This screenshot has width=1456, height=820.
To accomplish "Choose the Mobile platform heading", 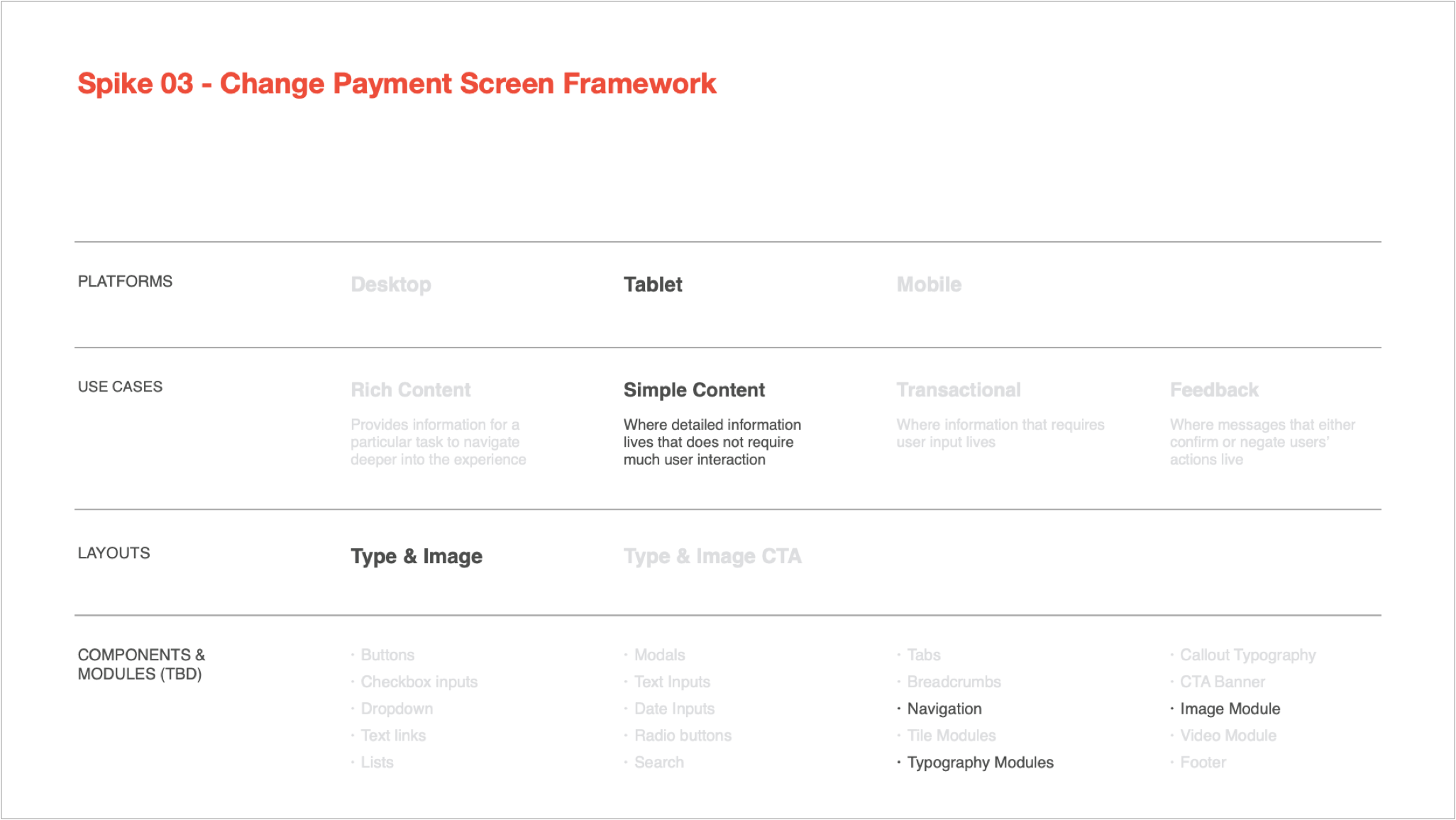I will 928,284.
